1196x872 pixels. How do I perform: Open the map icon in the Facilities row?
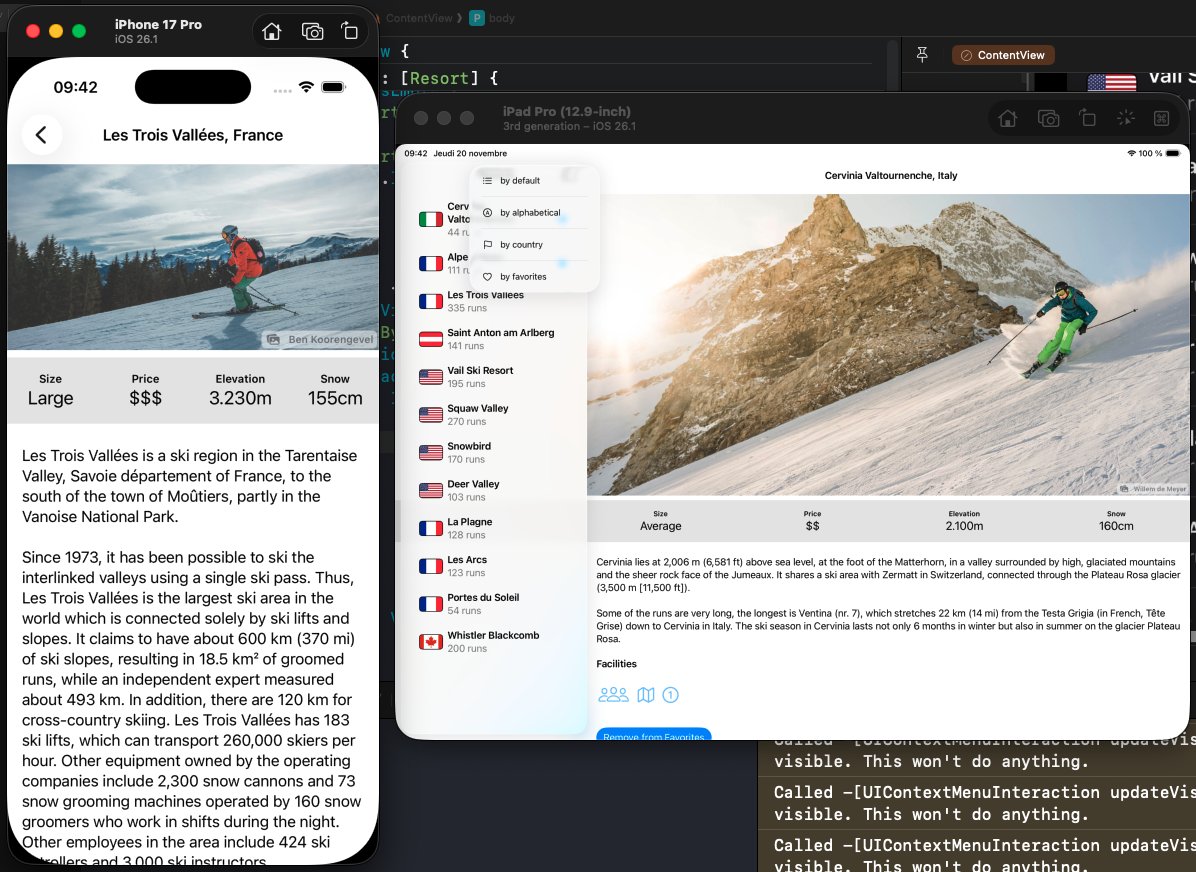645,694
